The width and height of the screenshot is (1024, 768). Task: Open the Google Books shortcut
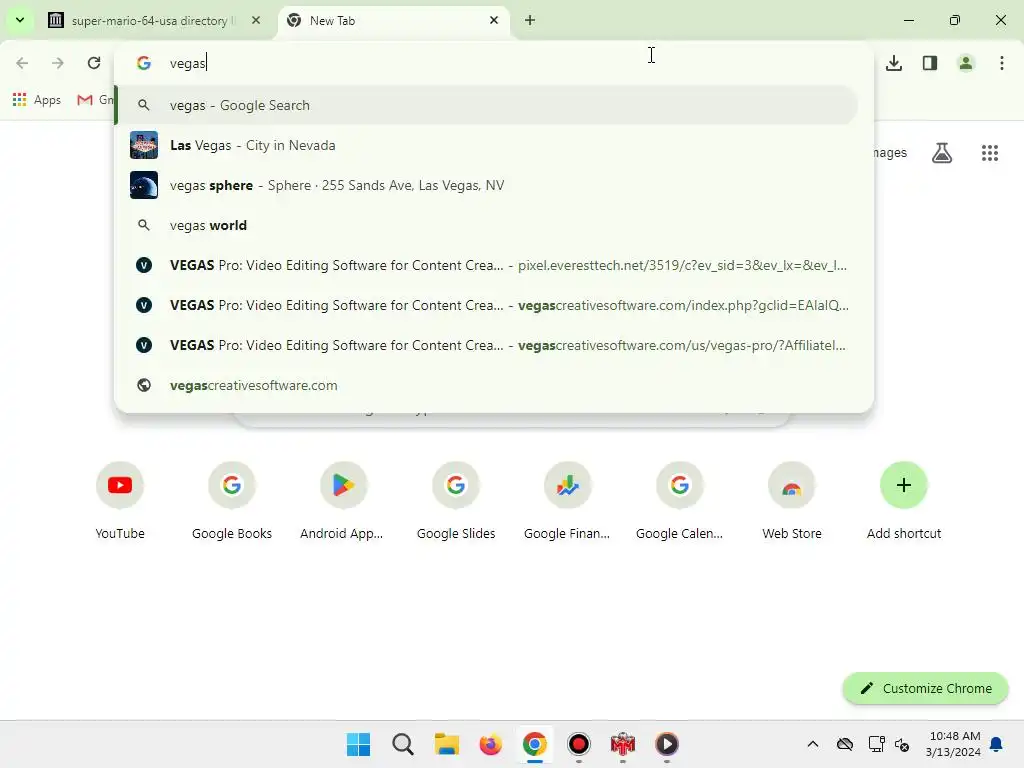point(232,501)
